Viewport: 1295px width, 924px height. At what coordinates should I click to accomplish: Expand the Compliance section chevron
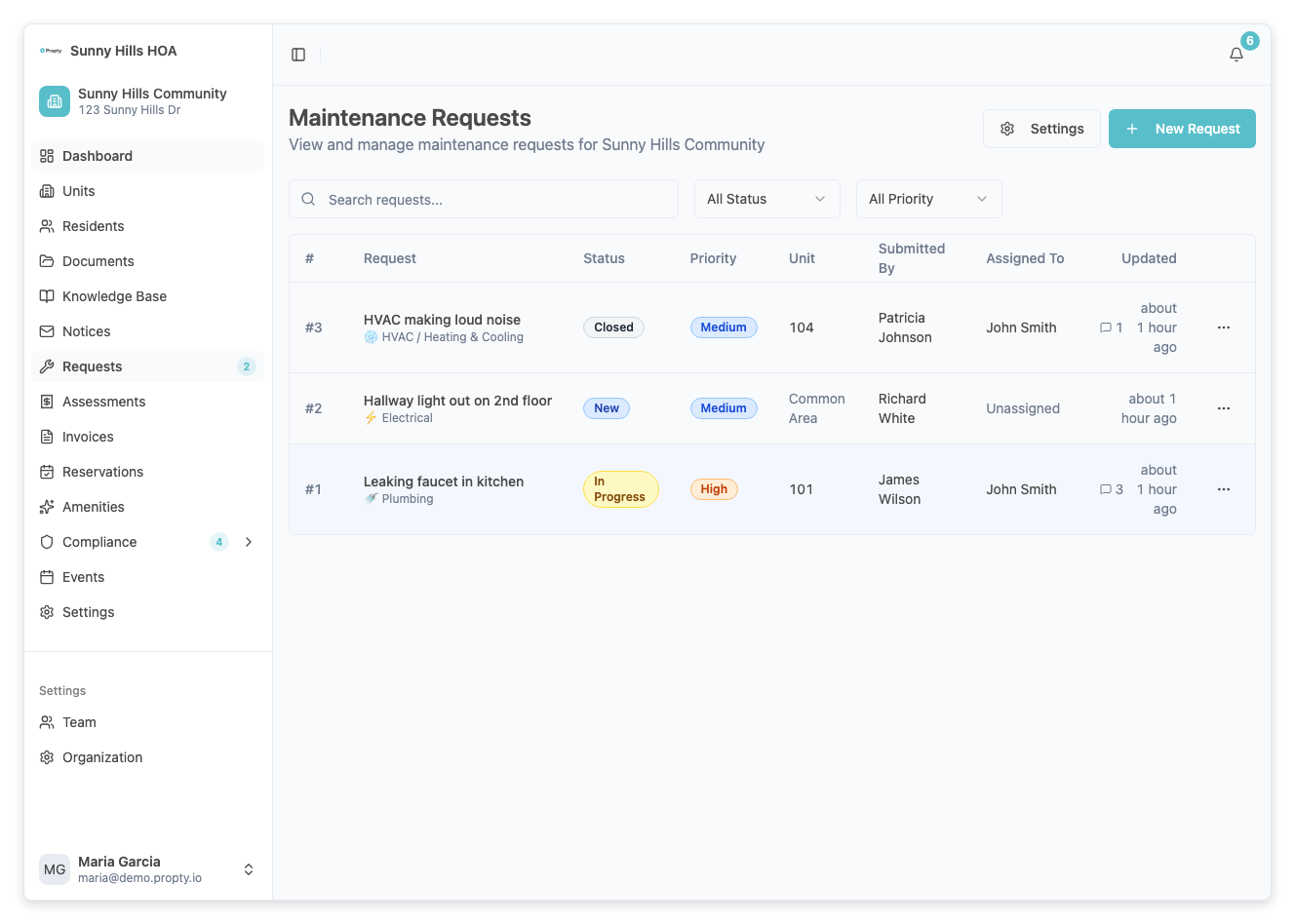coord(249,542)
